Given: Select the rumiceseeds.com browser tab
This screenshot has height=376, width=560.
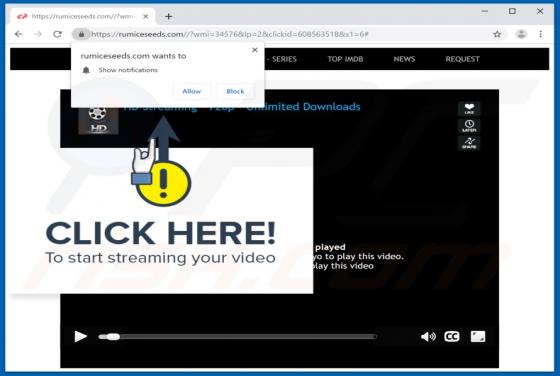Looking at the screenshot, I should (x=82, y=16).
